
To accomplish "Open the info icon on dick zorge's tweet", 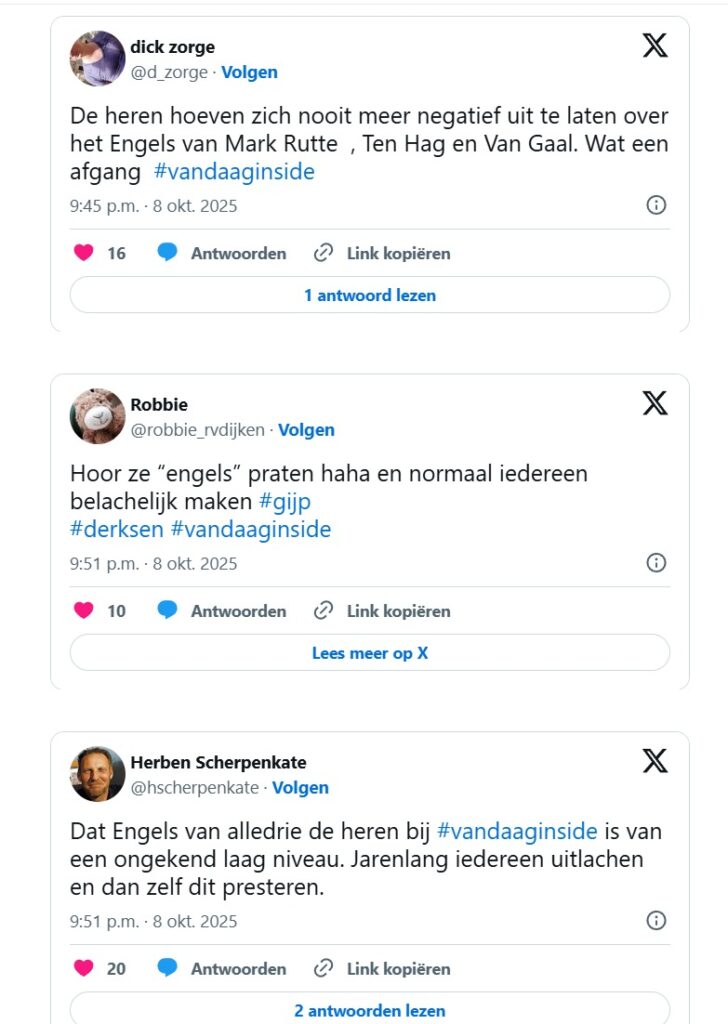I will pyautogui.click(x=656, y=205).
